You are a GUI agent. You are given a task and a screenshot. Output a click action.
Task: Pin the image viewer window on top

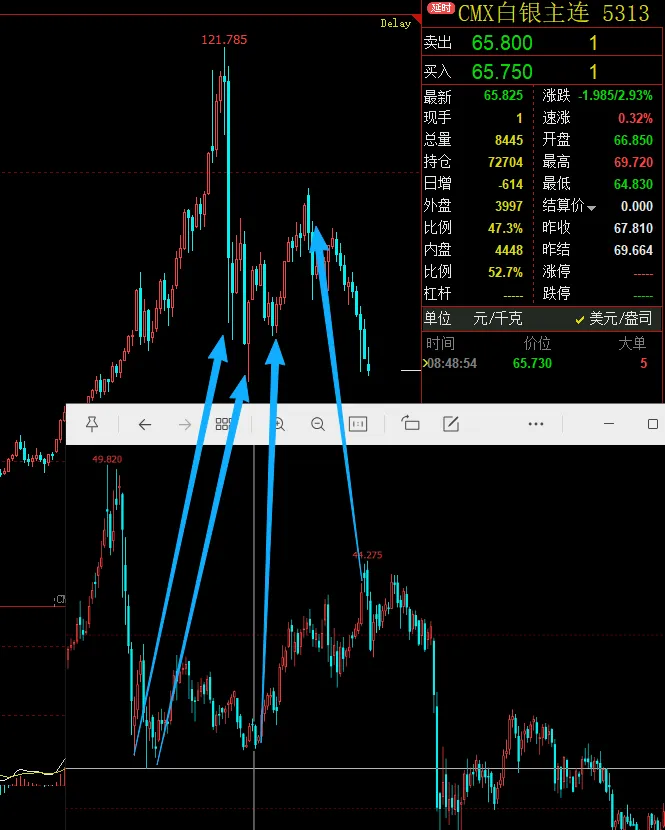coord(92,424)
